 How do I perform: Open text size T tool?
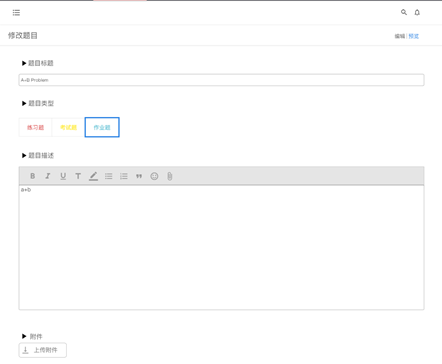(x=78, y=176)
